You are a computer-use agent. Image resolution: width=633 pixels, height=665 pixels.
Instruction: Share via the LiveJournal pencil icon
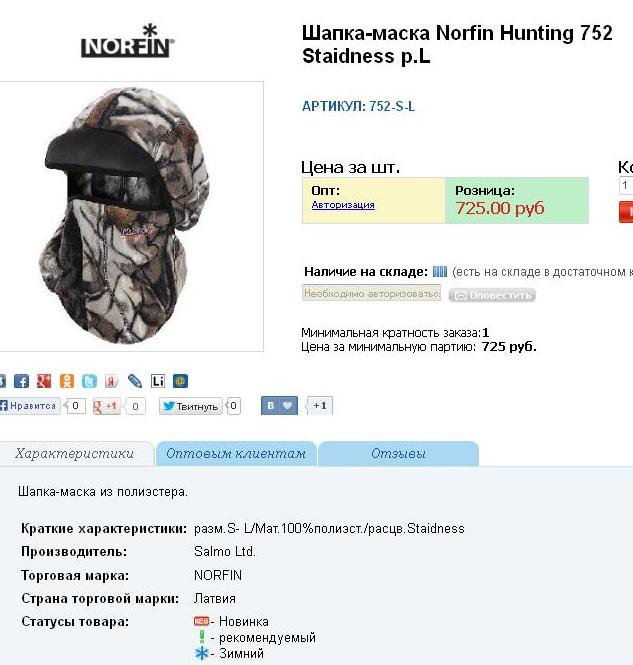click(135, 381)
